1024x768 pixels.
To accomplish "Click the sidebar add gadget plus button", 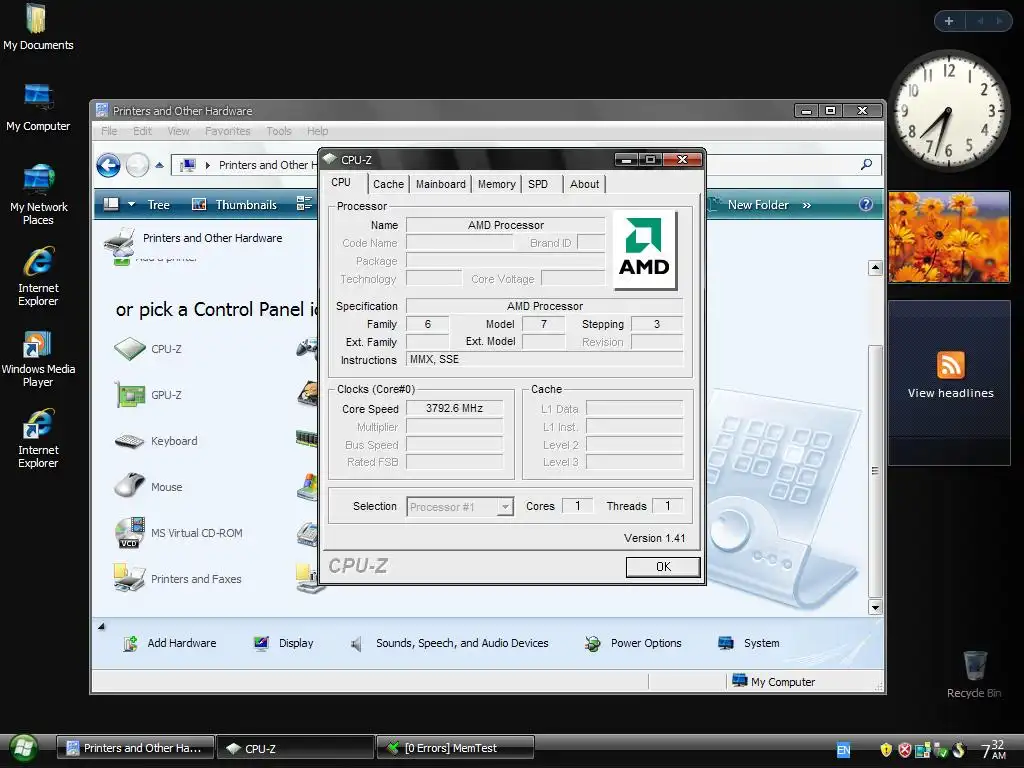I will click(x=949, y=21).
